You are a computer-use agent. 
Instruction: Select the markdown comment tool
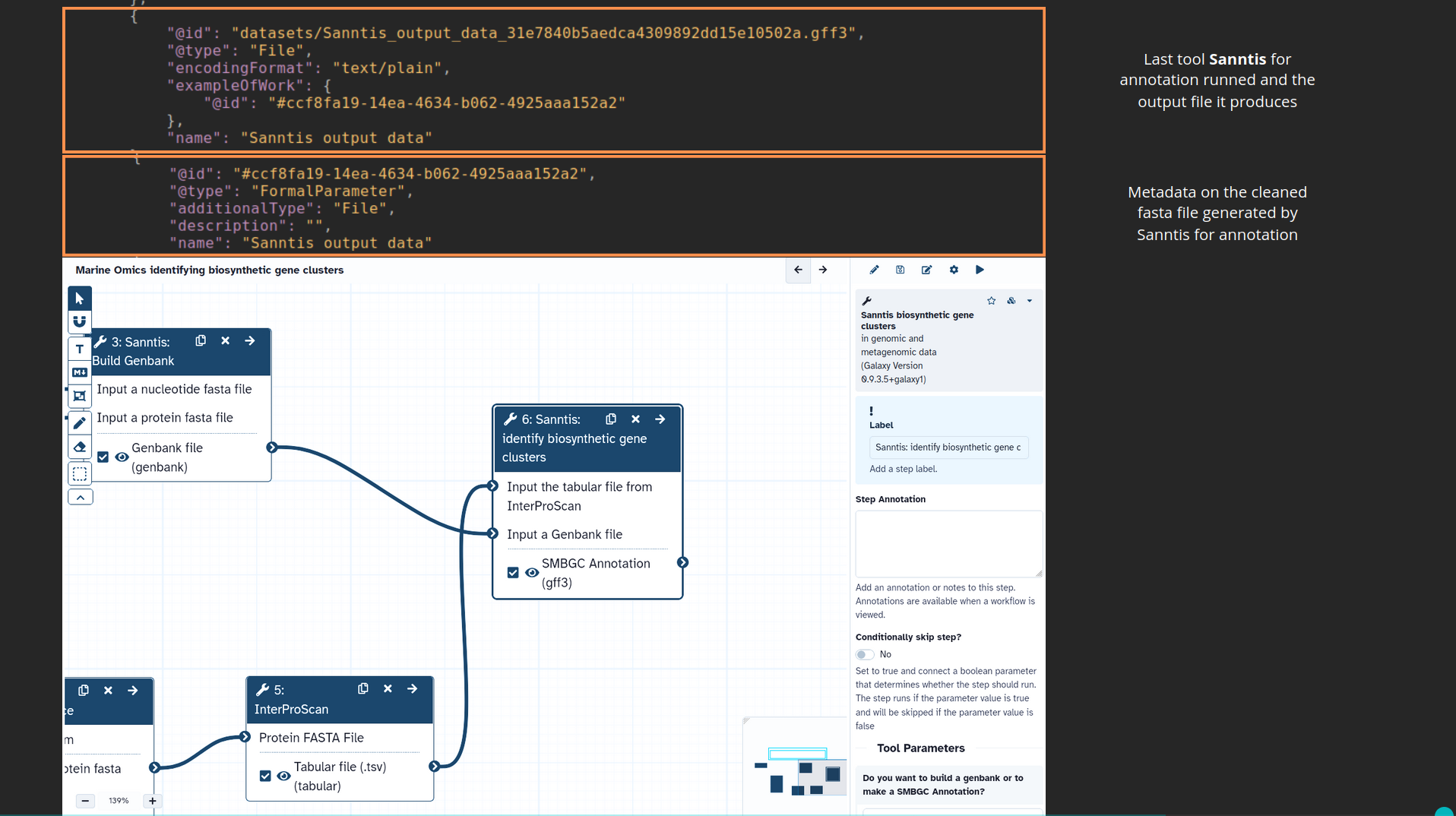pos(80,372)
